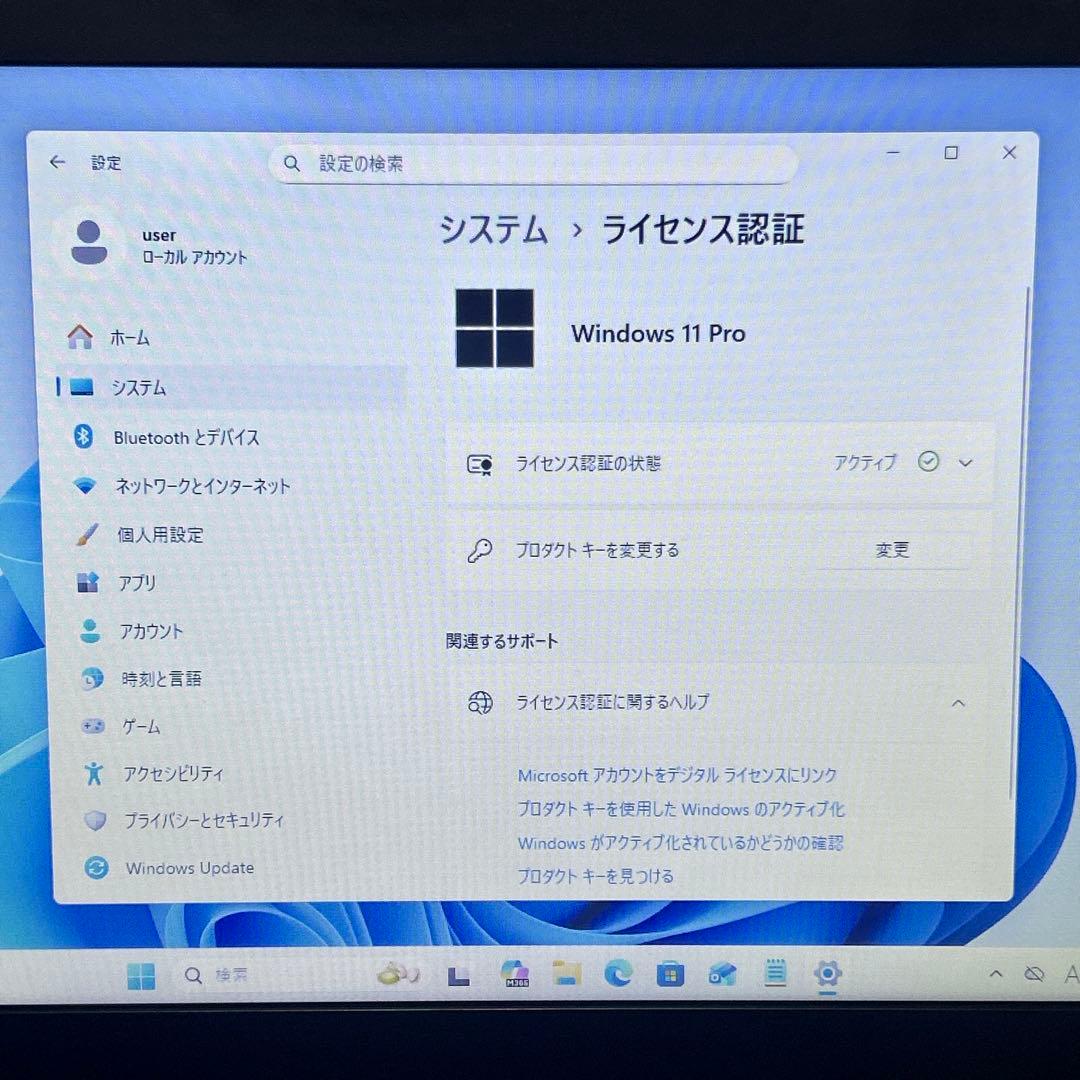
Task: Open Bluetooth とデバイス settings
Action: 231,437
